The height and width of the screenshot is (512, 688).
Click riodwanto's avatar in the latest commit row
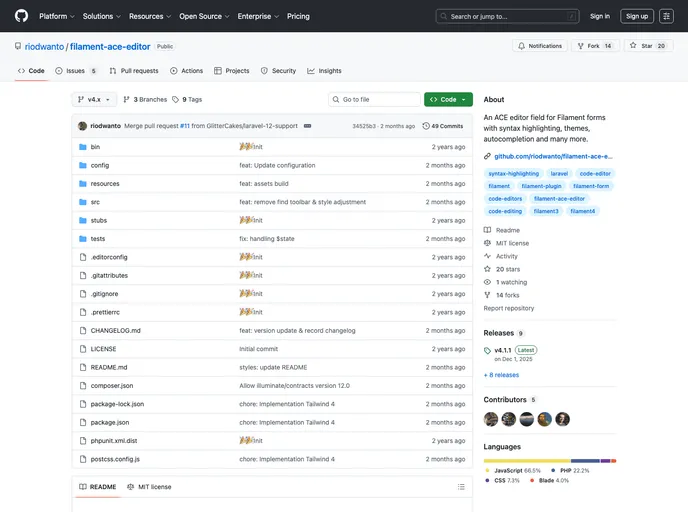[82, 126]
